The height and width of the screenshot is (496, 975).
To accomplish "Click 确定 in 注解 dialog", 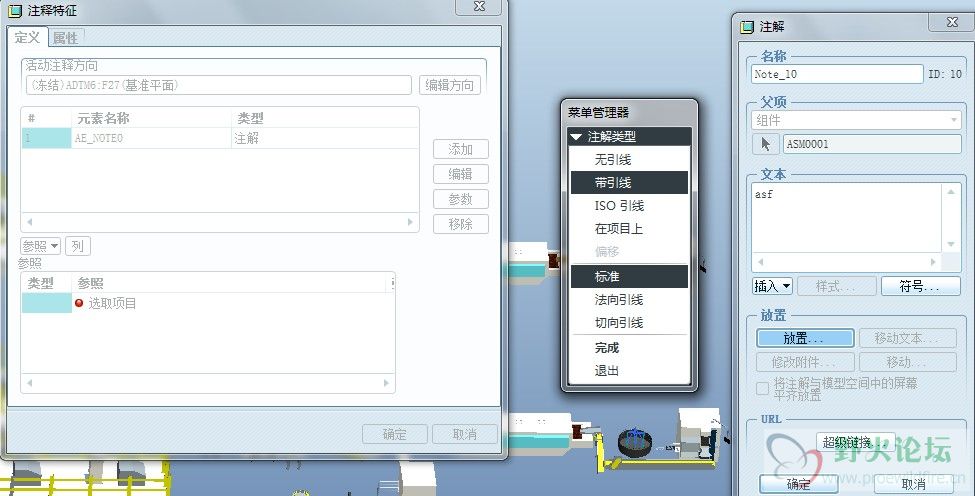I will 798,484.
